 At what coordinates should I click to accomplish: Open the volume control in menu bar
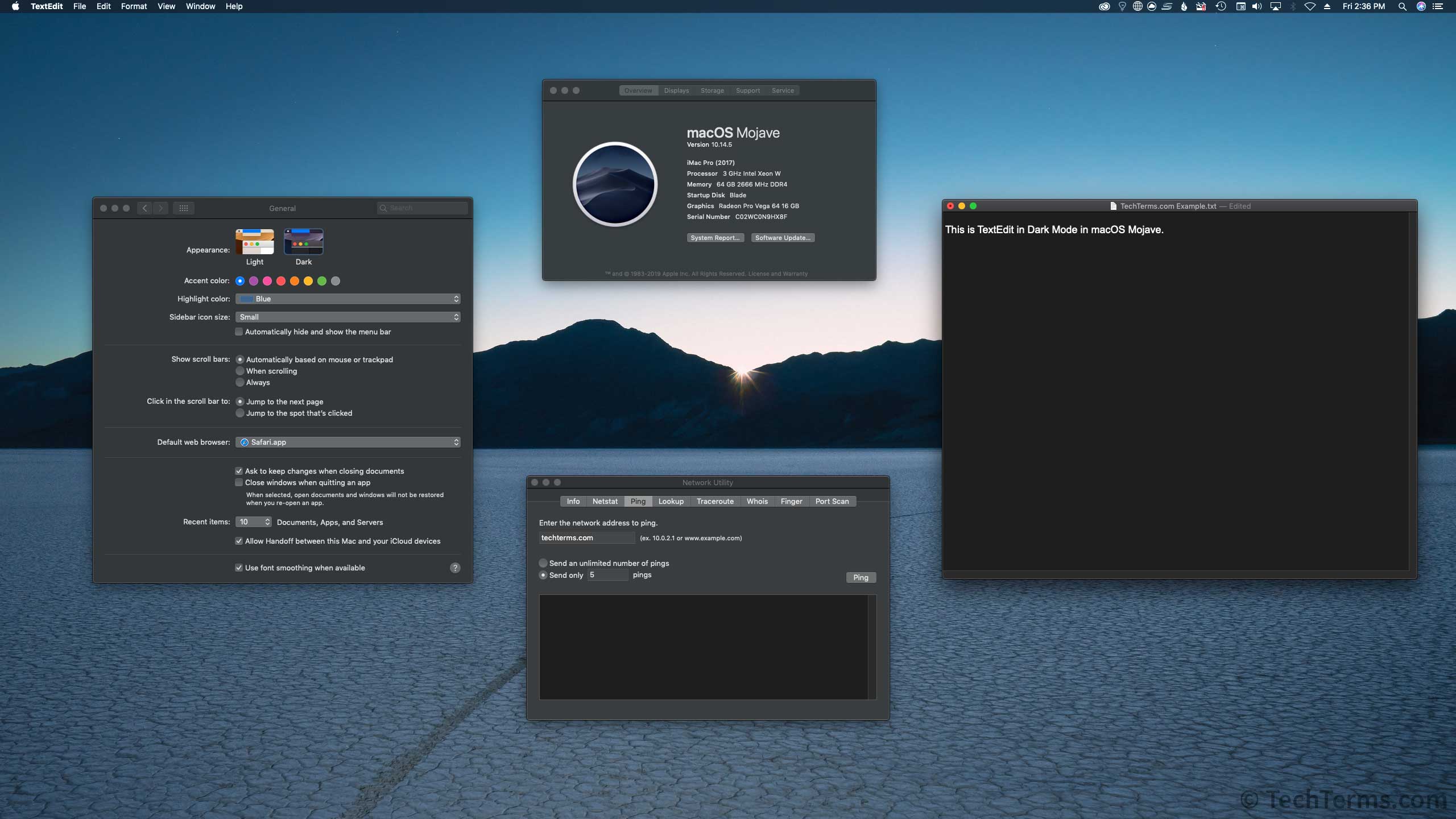[1257, 6]
